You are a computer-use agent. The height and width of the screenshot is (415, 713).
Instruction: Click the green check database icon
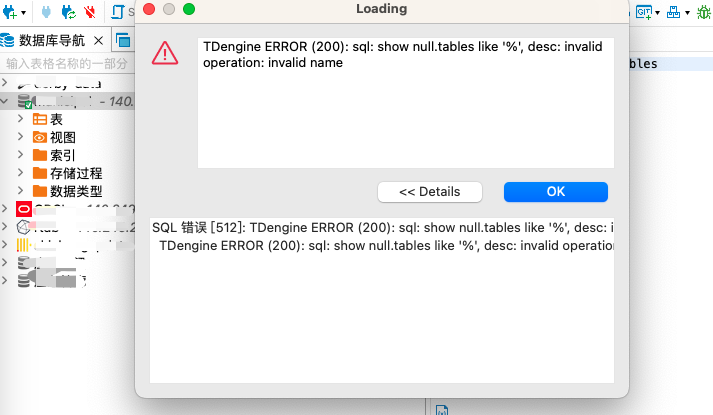click(25, 101)
